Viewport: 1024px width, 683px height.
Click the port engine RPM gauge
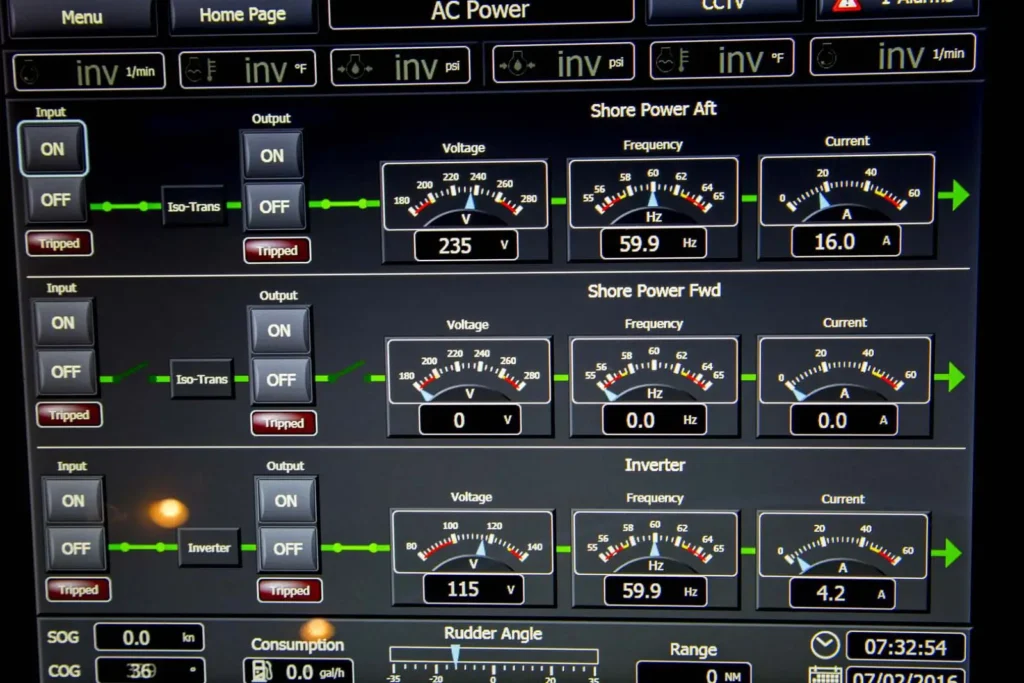(89, 71)
